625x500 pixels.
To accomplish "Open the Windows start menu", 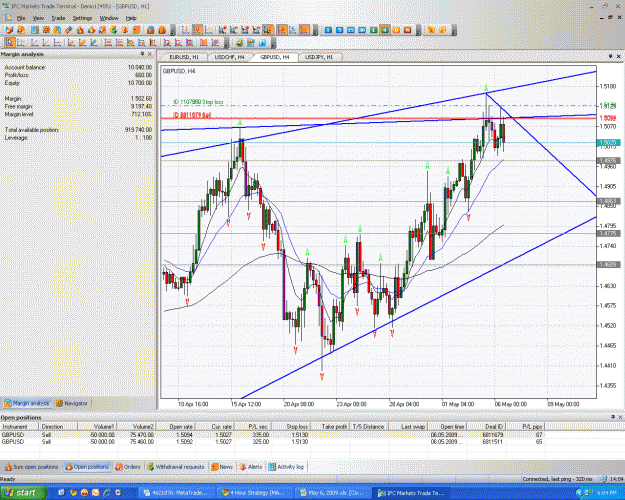I will pyautogui.click(x=23, y=493).
